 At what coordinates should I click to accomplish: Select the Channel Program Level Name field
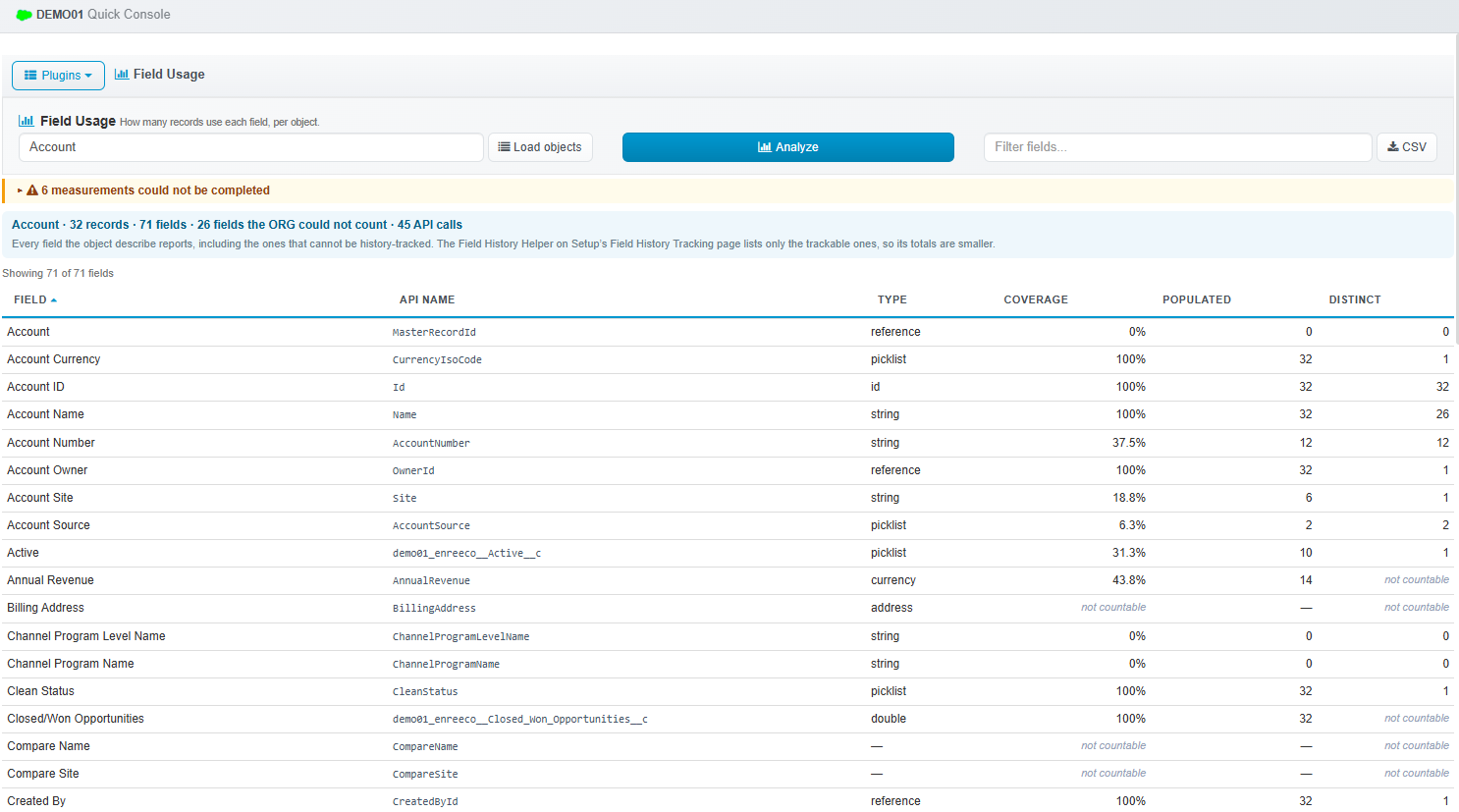[86, 636]
